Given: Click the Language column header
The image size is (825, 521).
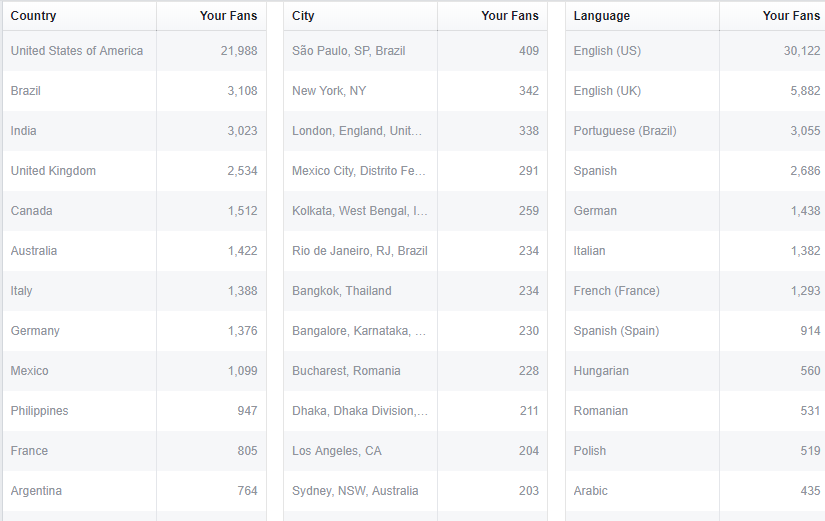Looking at the screenshot, I should click(602, 16).
